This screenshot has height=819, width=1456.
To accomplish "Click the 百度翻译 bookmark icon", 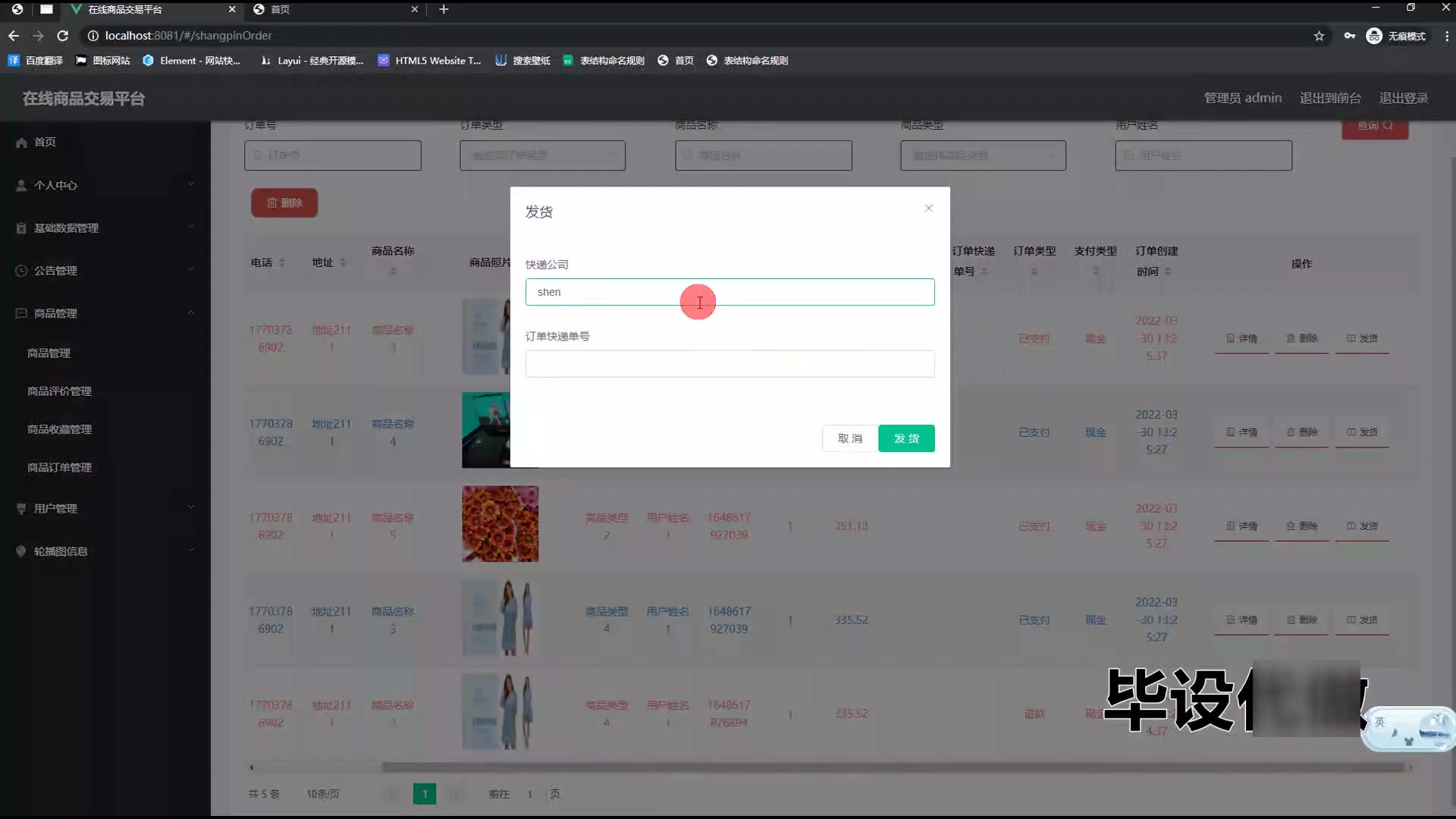I will pos(14,61).
